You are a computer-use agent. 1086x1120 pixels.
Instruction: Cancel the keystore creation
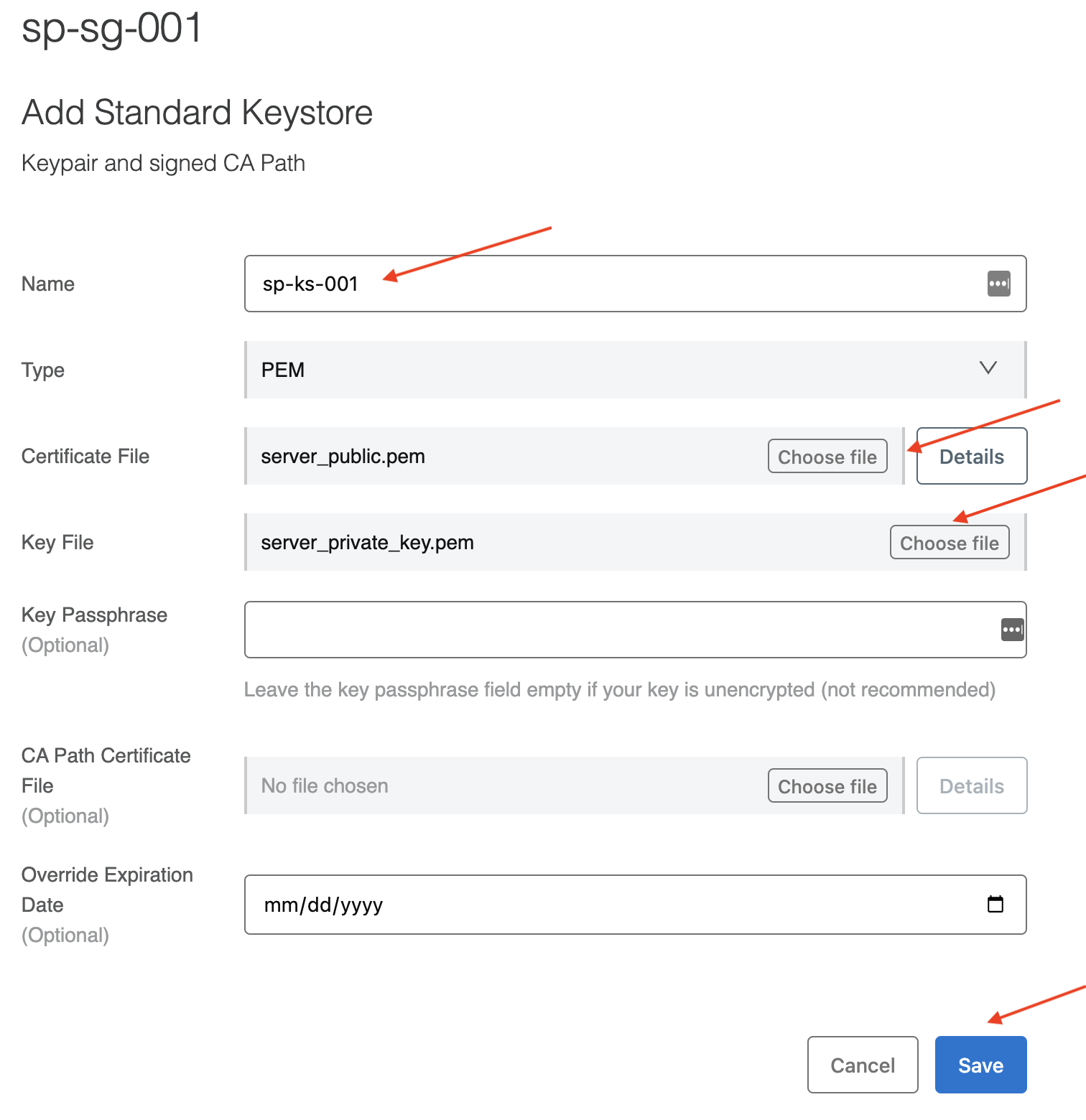coord(863,1065)
